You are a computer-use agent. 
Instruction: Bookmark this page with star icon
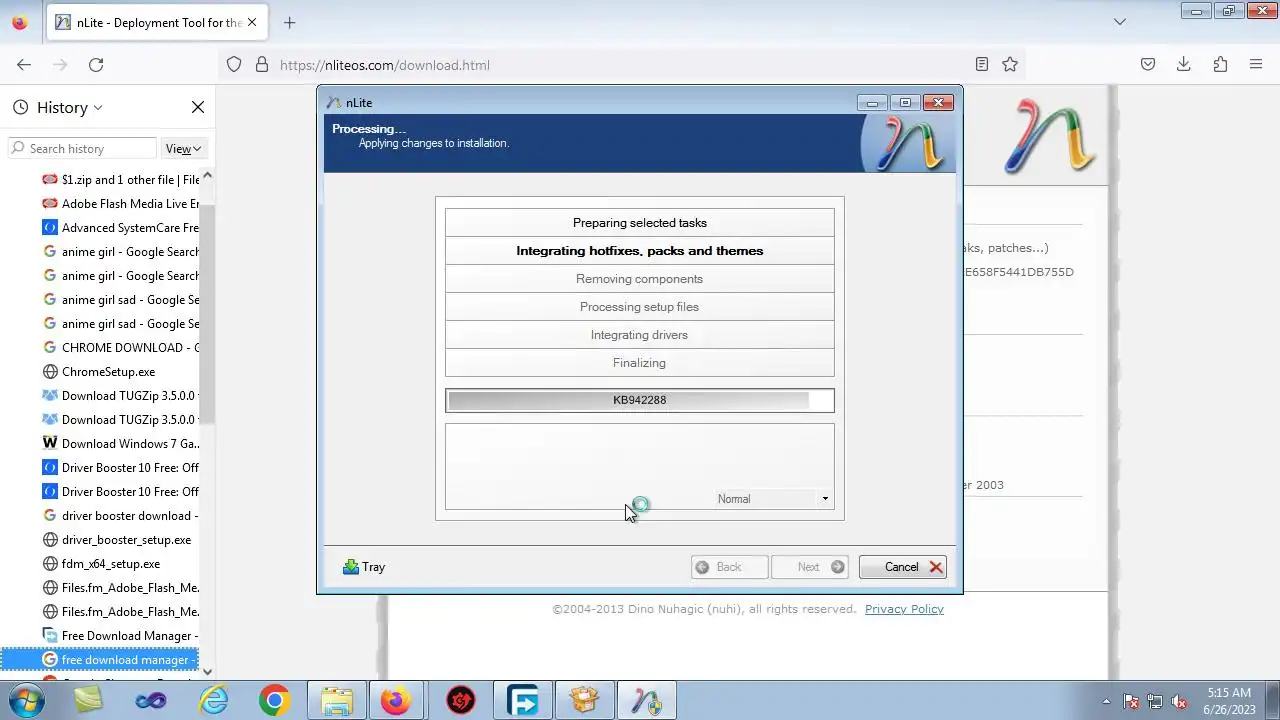(x=1010, y=65)
